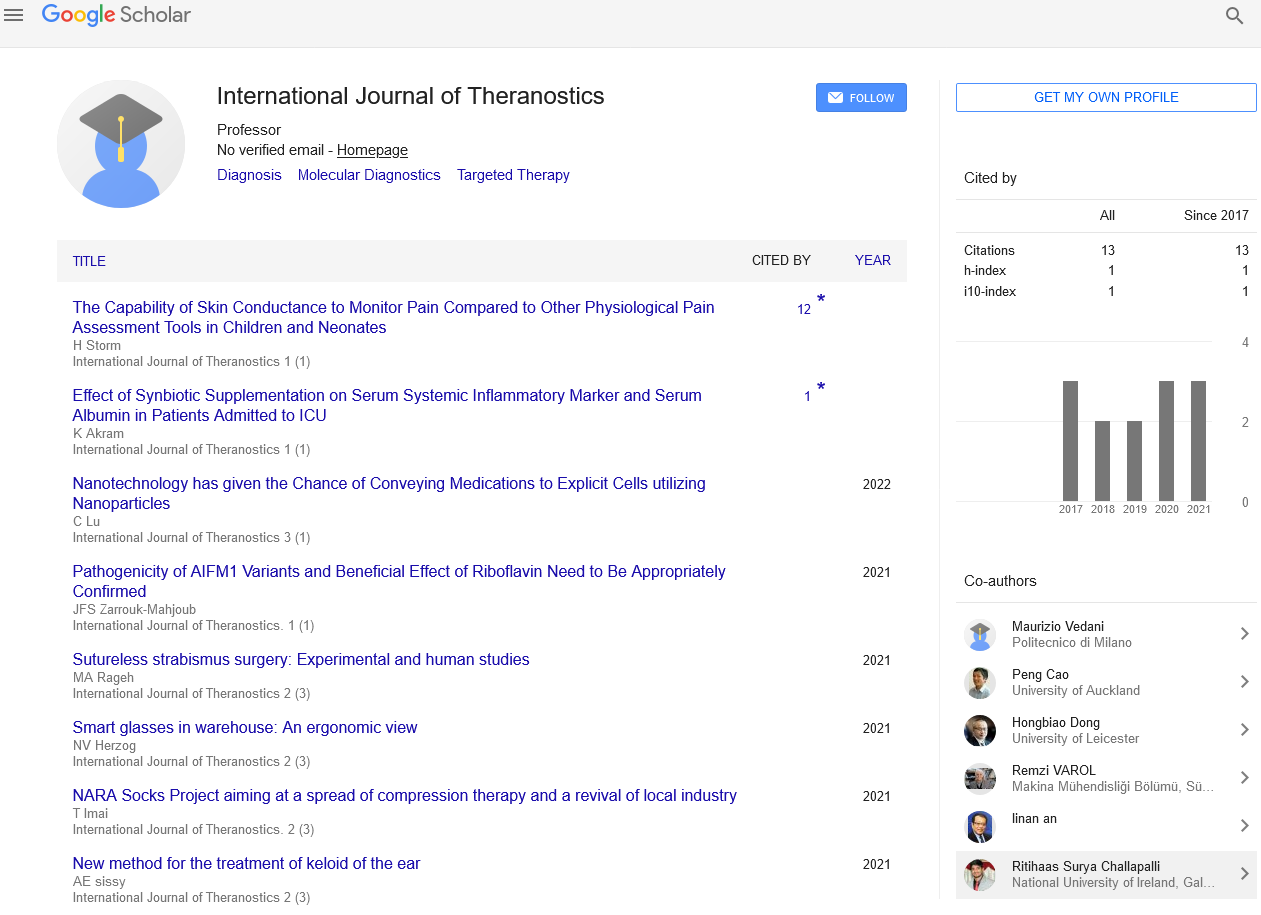Click year 2022 of Nanotechnology article
Image resolution: width=1261 pixels, height=915 pixels.
coord(877,485)
